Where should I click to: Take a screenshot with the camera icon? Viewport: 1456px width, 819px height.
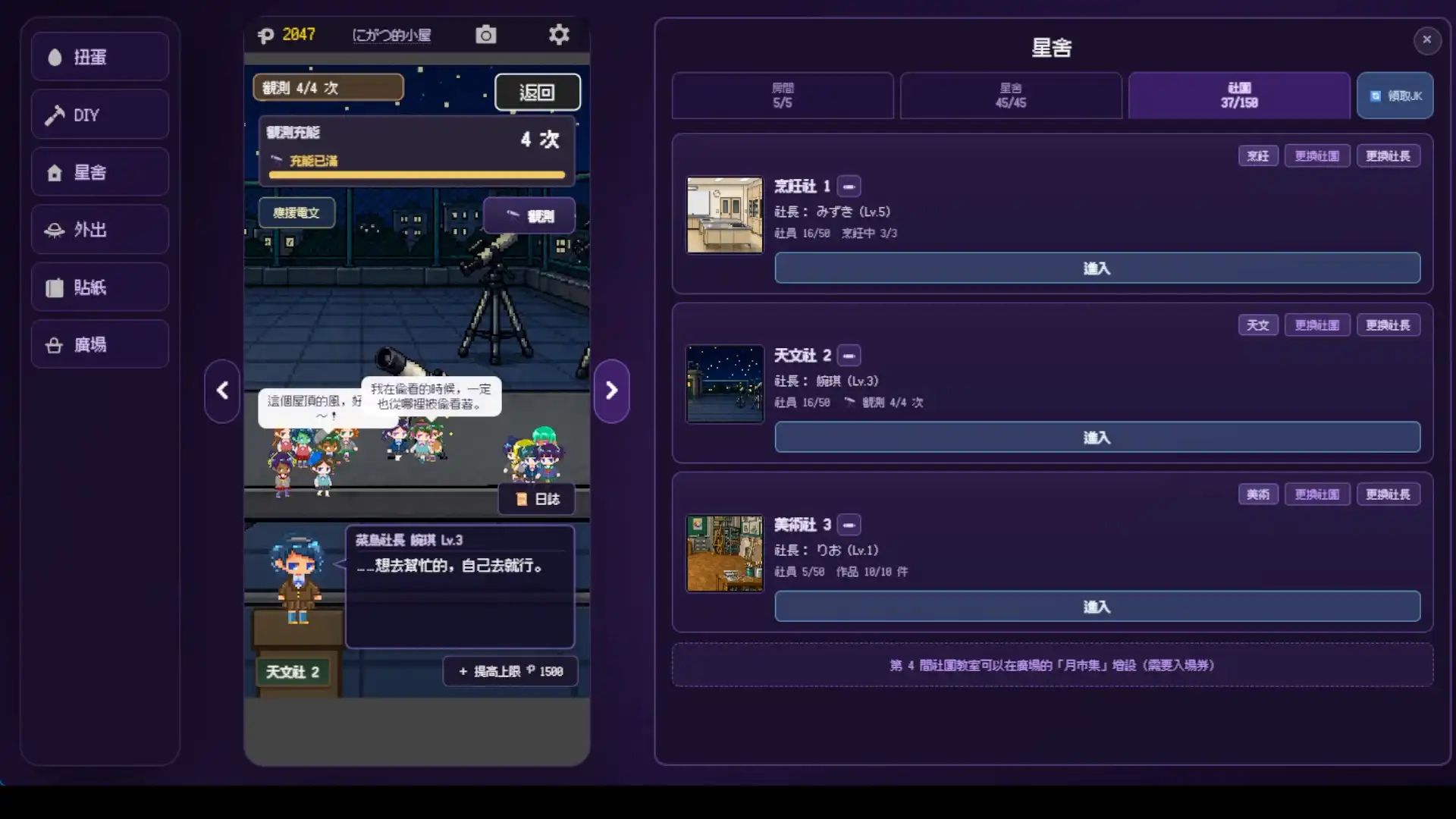pyautogui.click(x=485, y=35)
